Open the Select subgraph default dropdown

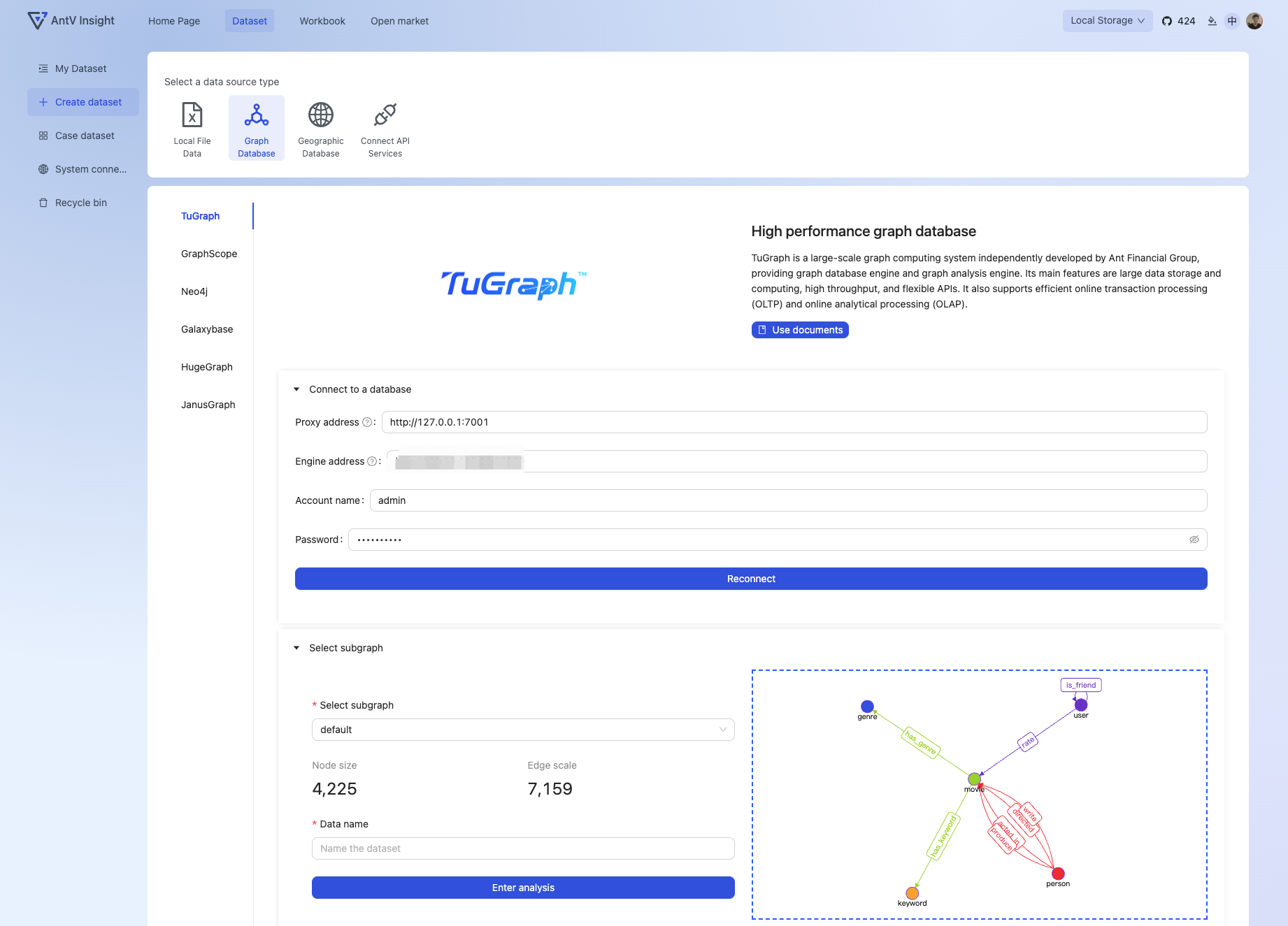point(523,730)
